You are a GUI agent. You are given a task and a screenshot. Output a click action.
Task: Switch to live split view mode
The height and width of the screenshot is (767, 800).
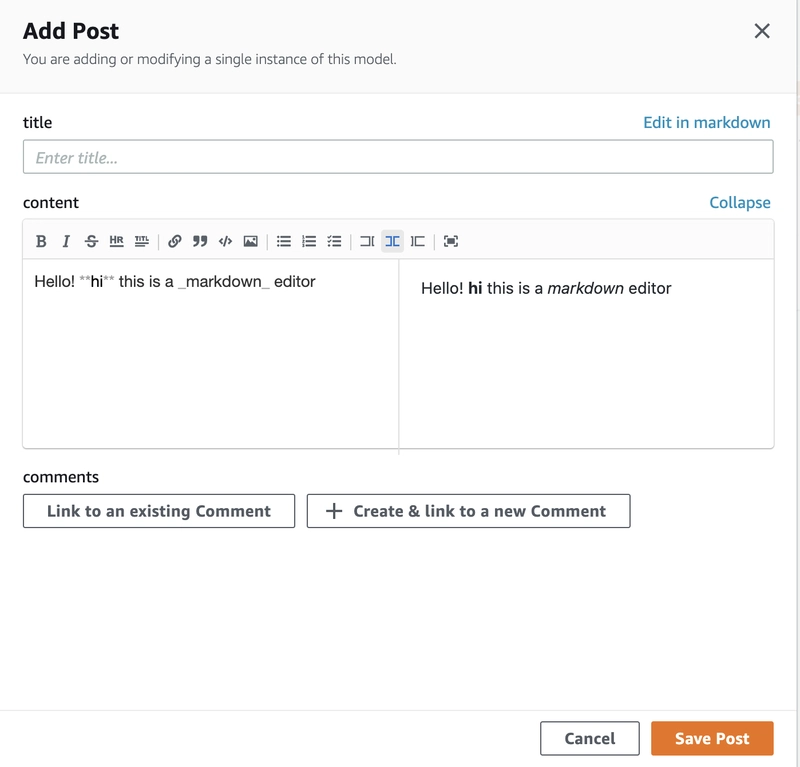pyautogui.click(x=392, y=241)
